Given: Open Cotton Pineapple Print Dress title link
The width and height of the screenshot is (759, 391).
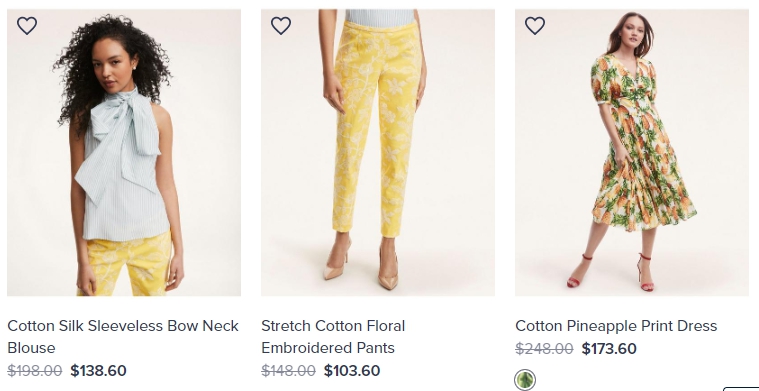Looking at the screenshot, I should (x=616, y=326).
